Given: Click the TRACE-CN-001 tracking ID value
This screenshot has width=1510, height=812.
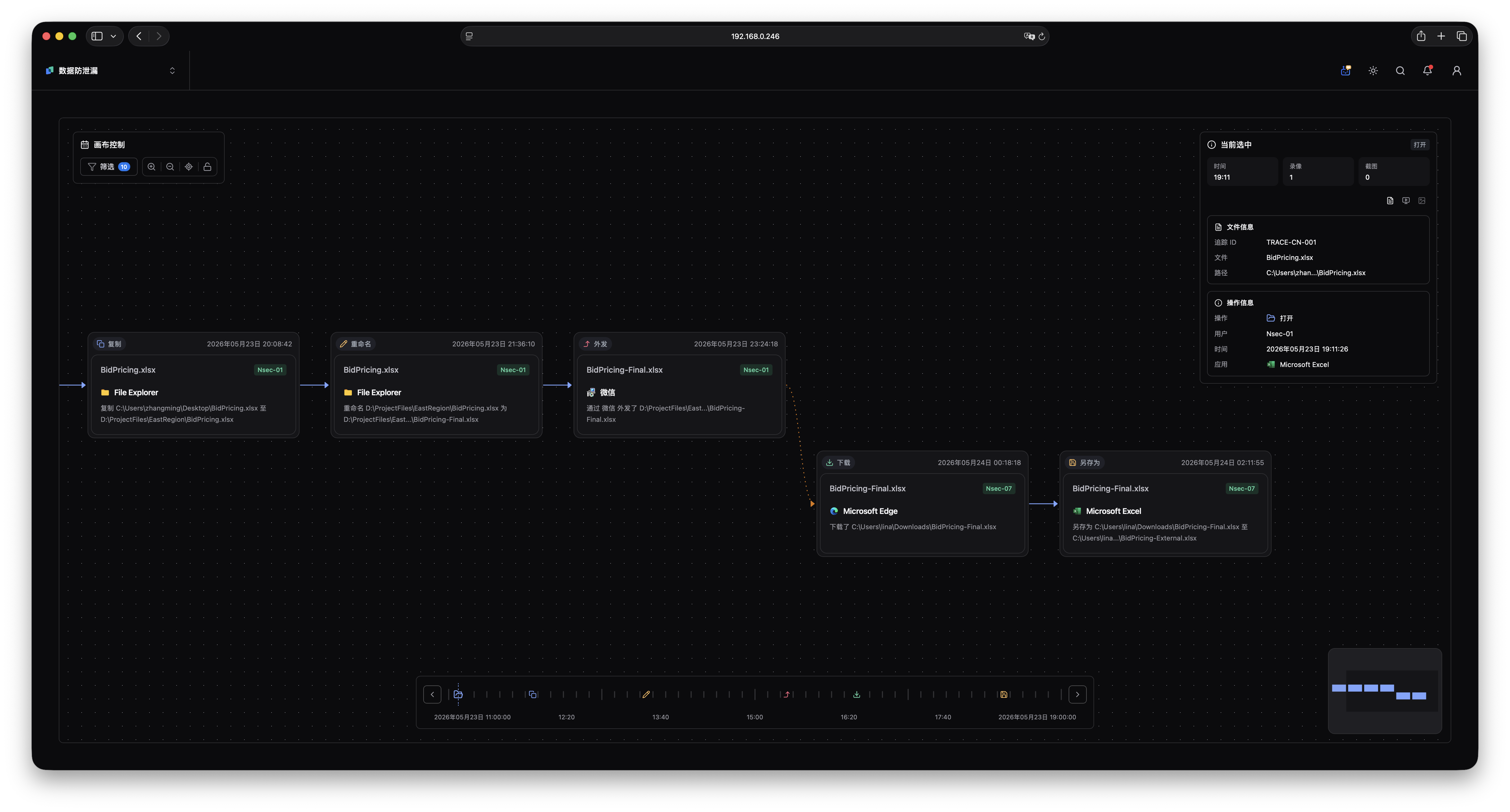Looking at the screenshot, I should pyautogui.click(x=1291, y=242).
